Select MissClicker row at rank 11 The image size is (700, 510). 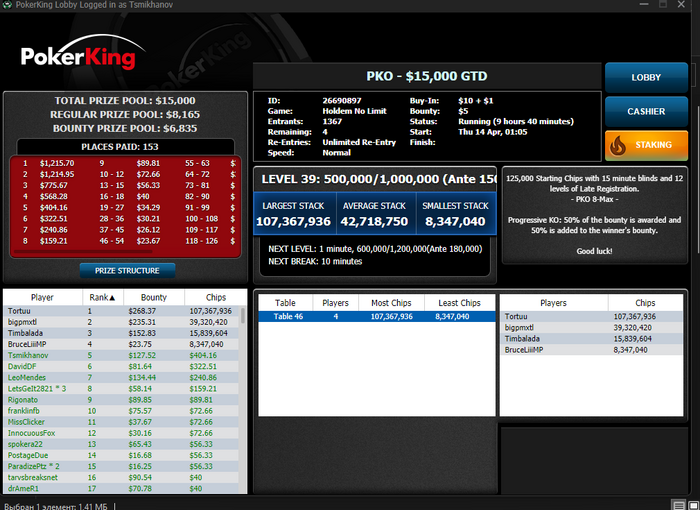[x=122, y=422]
